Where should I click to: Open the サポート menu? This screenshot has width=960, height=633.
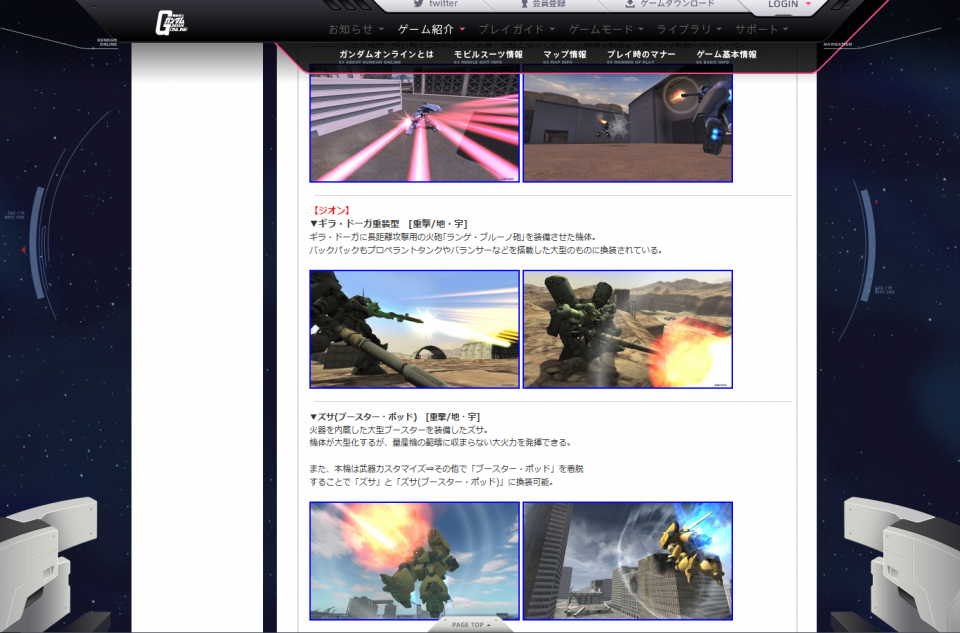pyautogui.click(x=762, y=29)
